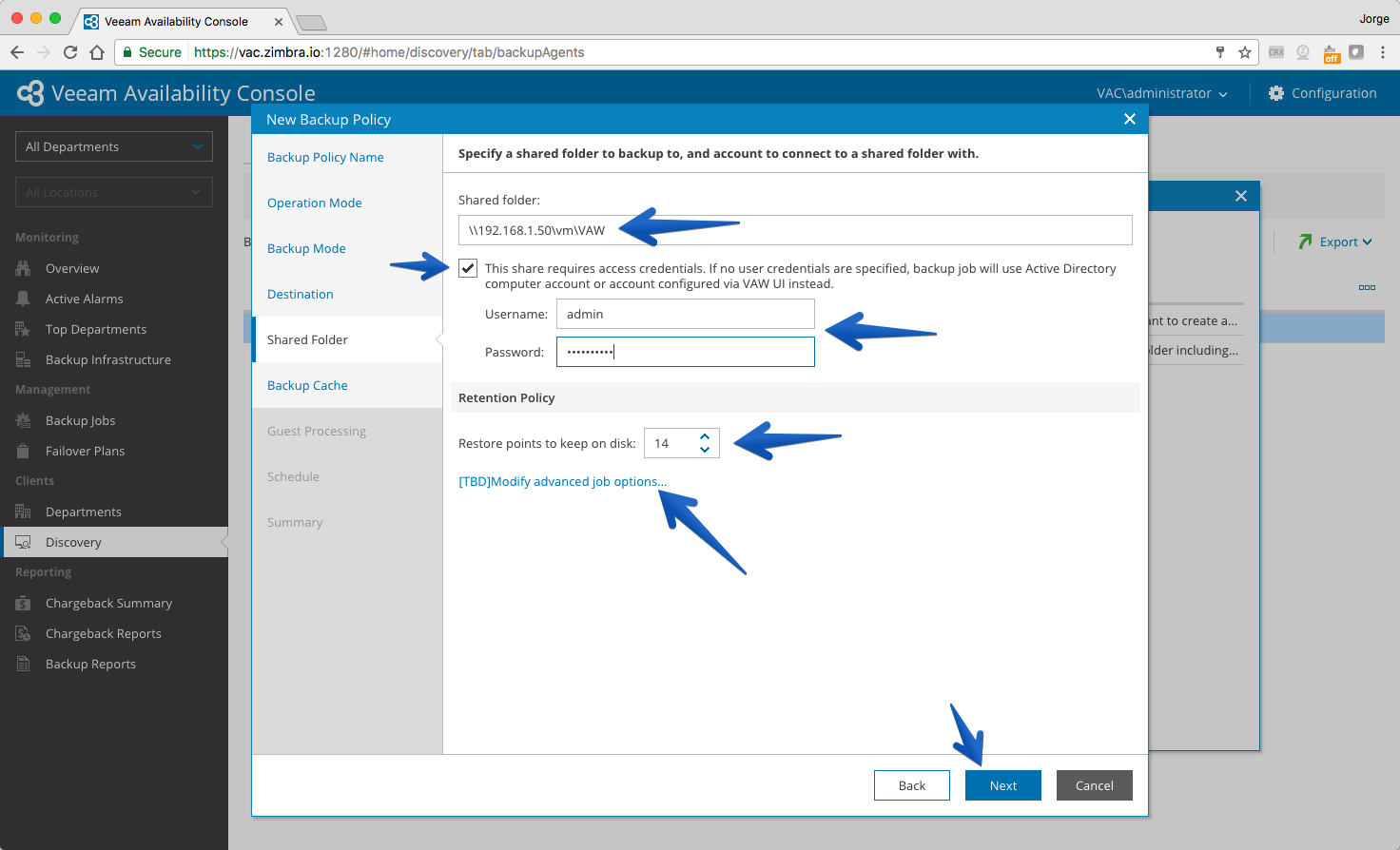Open the All Departments dropdown
The height and width of the screenshot is (850, 1400).
114,146
